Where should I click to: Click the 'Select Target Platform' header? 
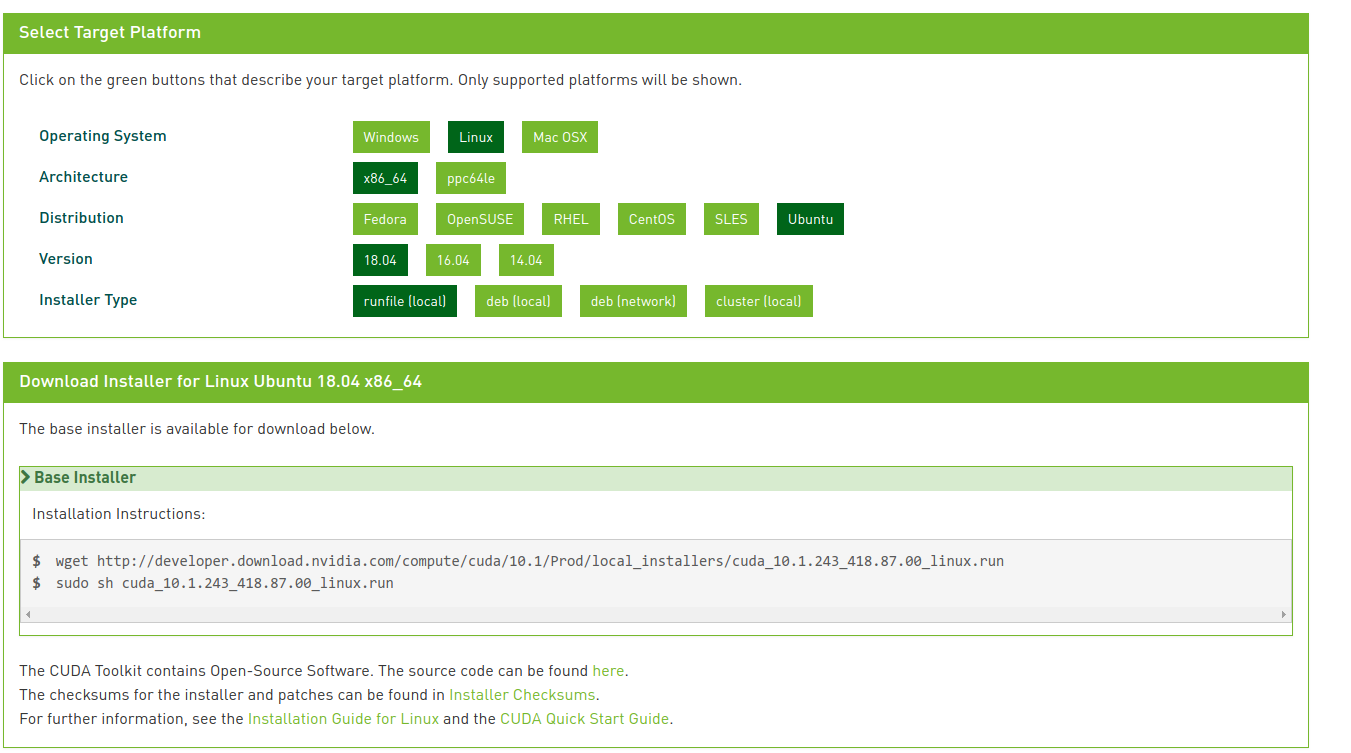110,33
